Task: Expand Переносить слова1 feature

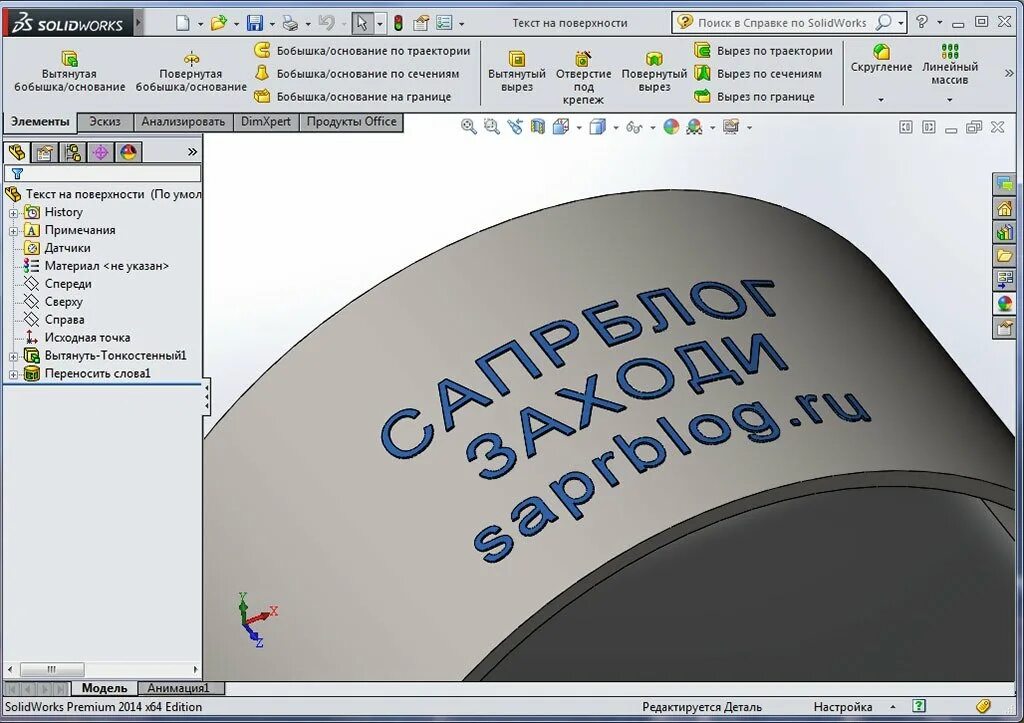Action: (x=13, y=374)
